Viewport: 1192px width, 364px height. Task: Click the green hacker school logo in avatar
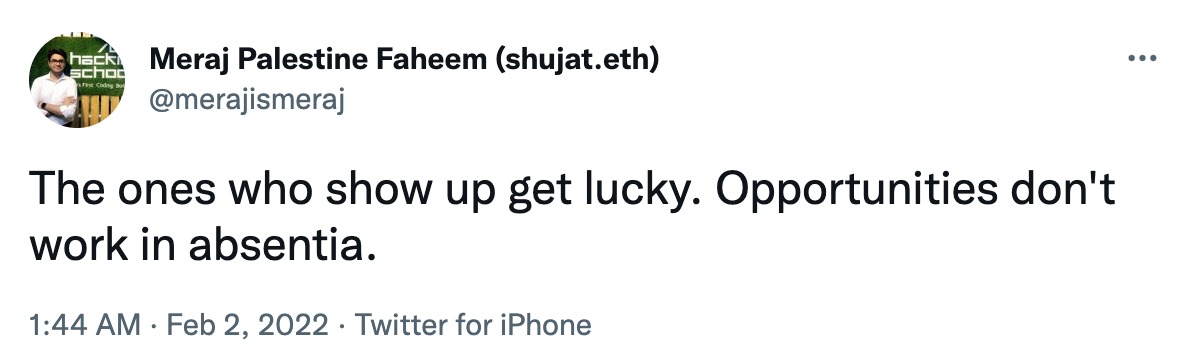[96, 65]
